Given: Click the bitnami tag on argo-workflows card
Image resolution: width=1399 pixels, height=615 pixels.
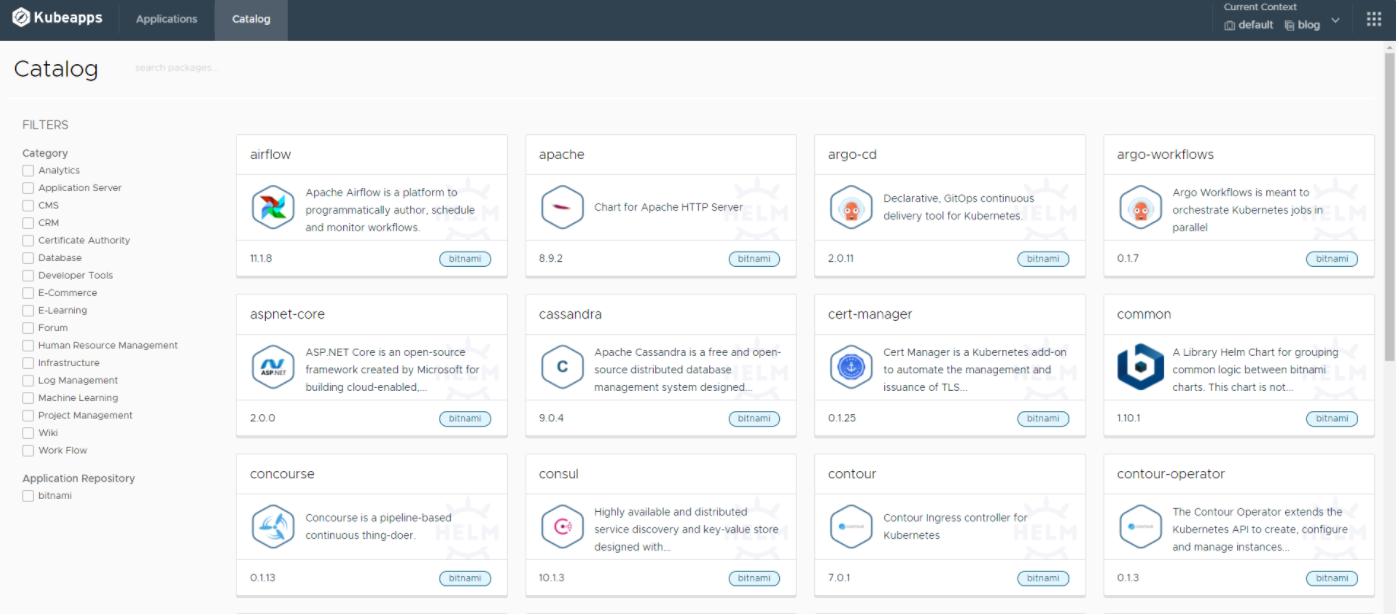Looking at the screenshot, I should [1331, 259].
